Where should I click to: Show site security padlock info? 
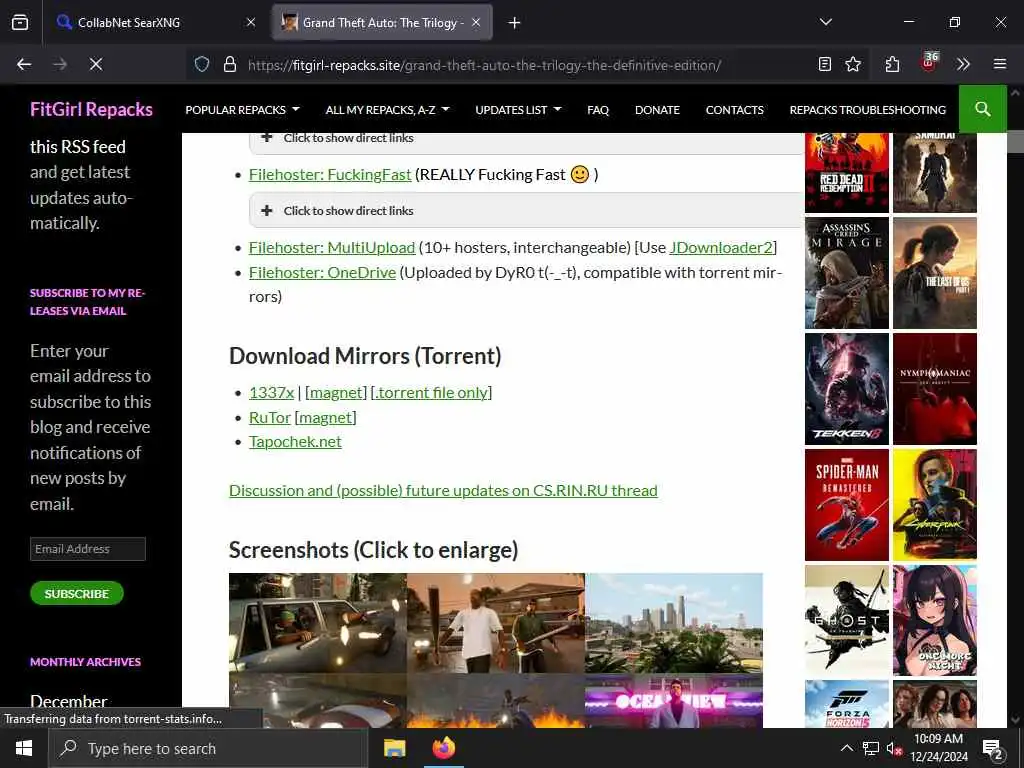click(x=230, y=65)
